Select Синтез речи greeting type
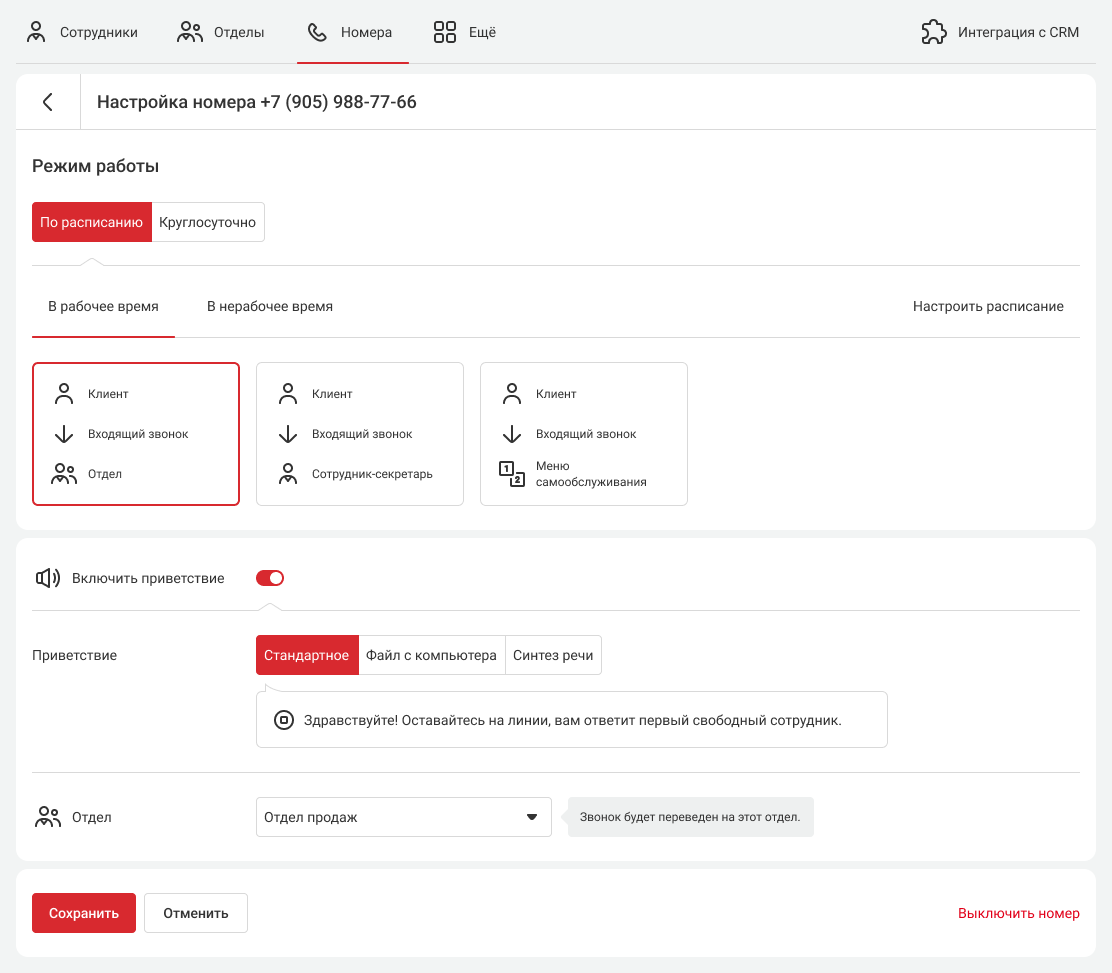The height and width of the screenshot is (973, 1112). coord(553,656)
